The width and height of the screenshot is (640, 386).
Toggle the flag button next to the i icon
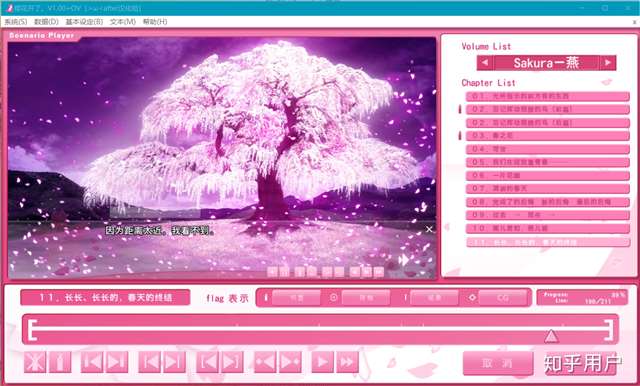coord(296,298)
